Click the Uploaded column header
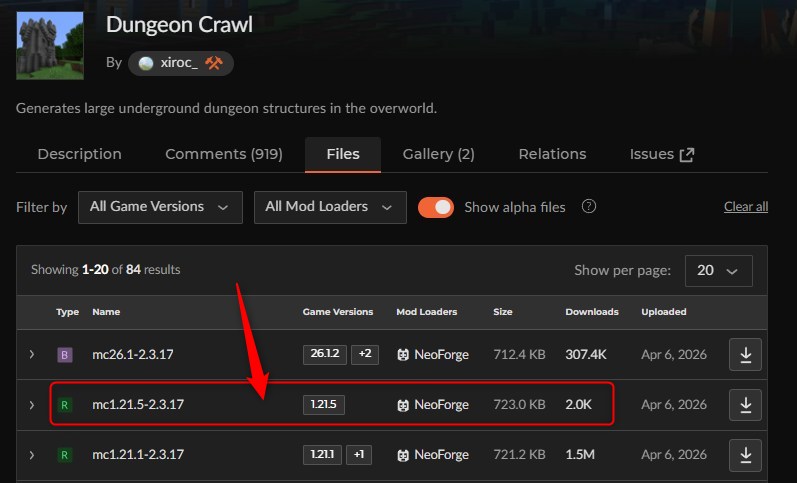The image size is (797, 483). pos(664,312)
